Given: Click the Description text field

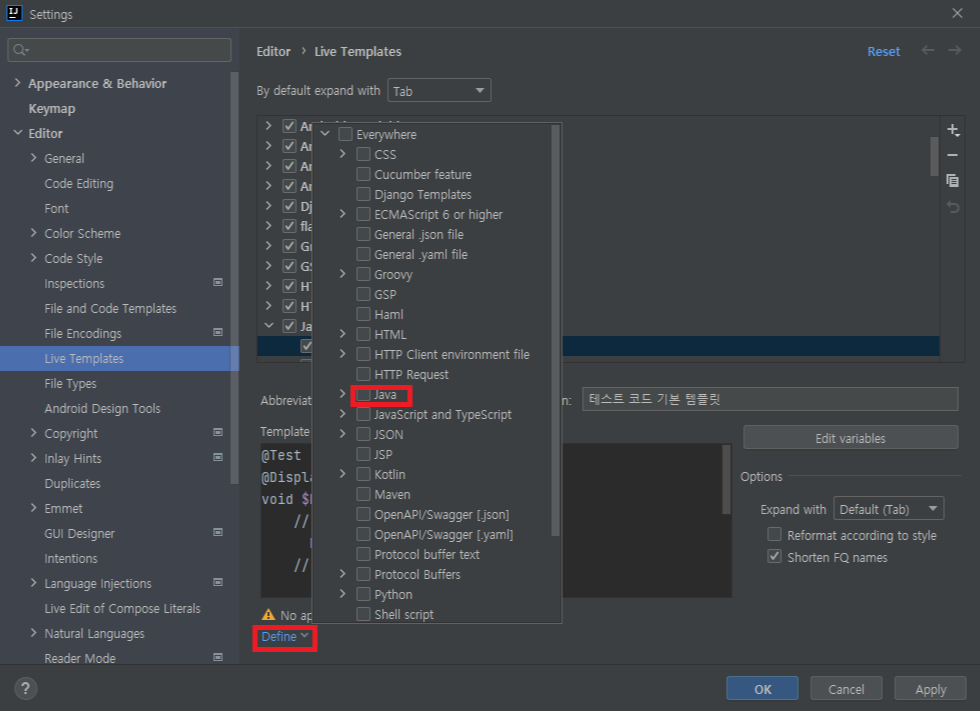Looking at the screenshot, I should click(769, 399).
